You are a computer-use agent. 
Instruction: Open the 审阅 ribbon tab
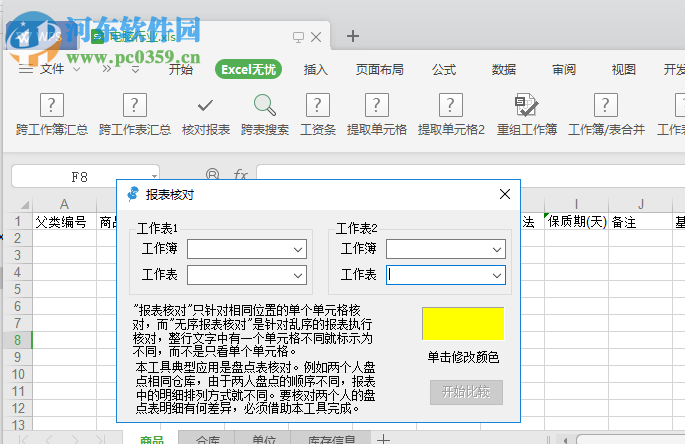[564, 69]
